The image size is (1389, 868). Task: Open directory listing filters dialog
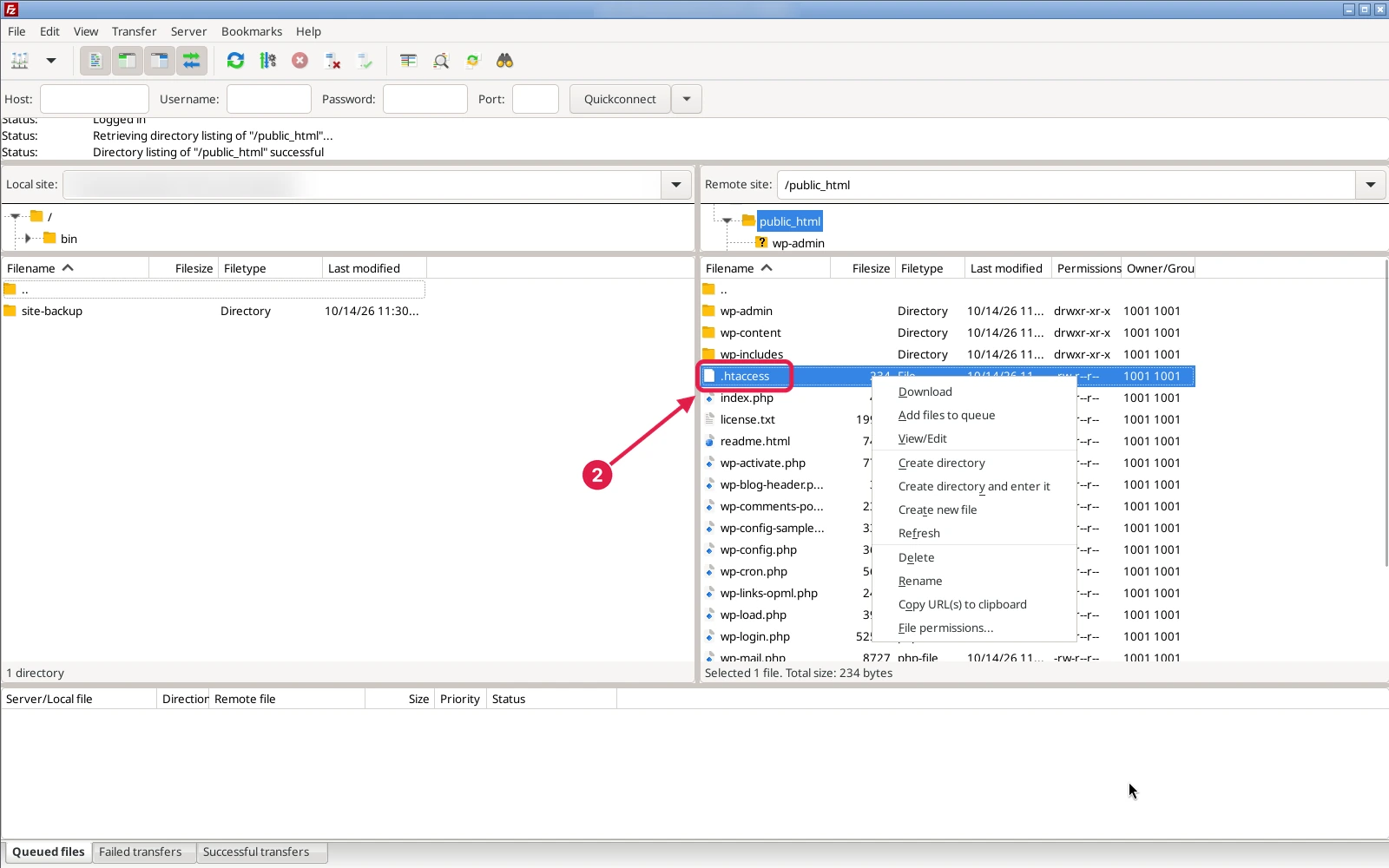click(x=408, y=61)
